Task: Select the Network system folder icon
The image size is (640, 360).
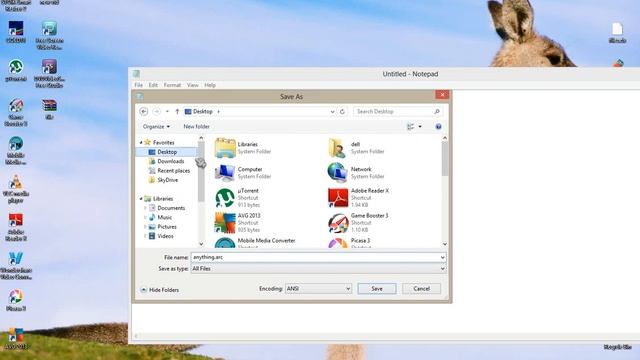Action: click(337, 173)
